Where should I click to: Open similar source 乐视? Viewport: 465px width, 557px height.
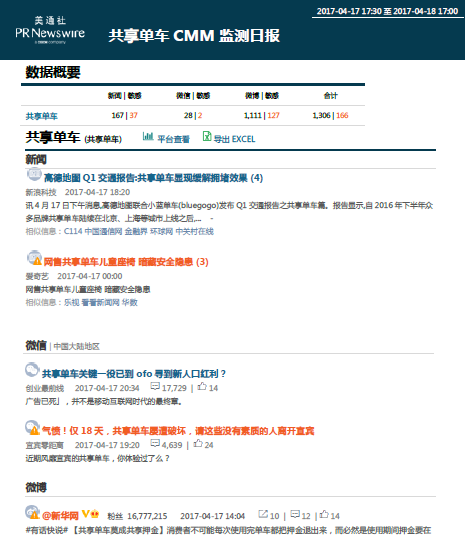coord(71,303)
